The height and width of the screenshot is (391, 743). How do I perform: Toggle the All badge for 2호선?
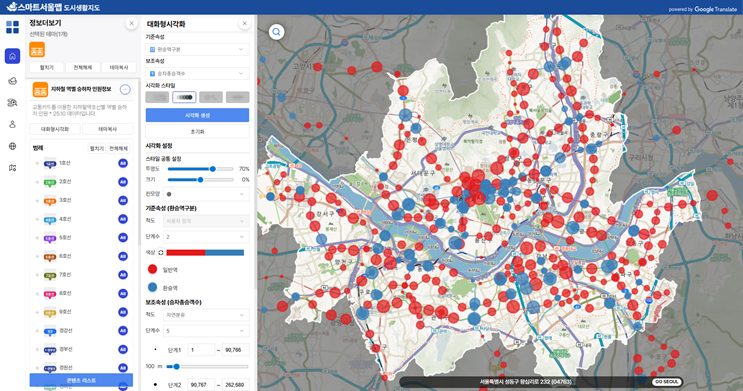point(123,182)
